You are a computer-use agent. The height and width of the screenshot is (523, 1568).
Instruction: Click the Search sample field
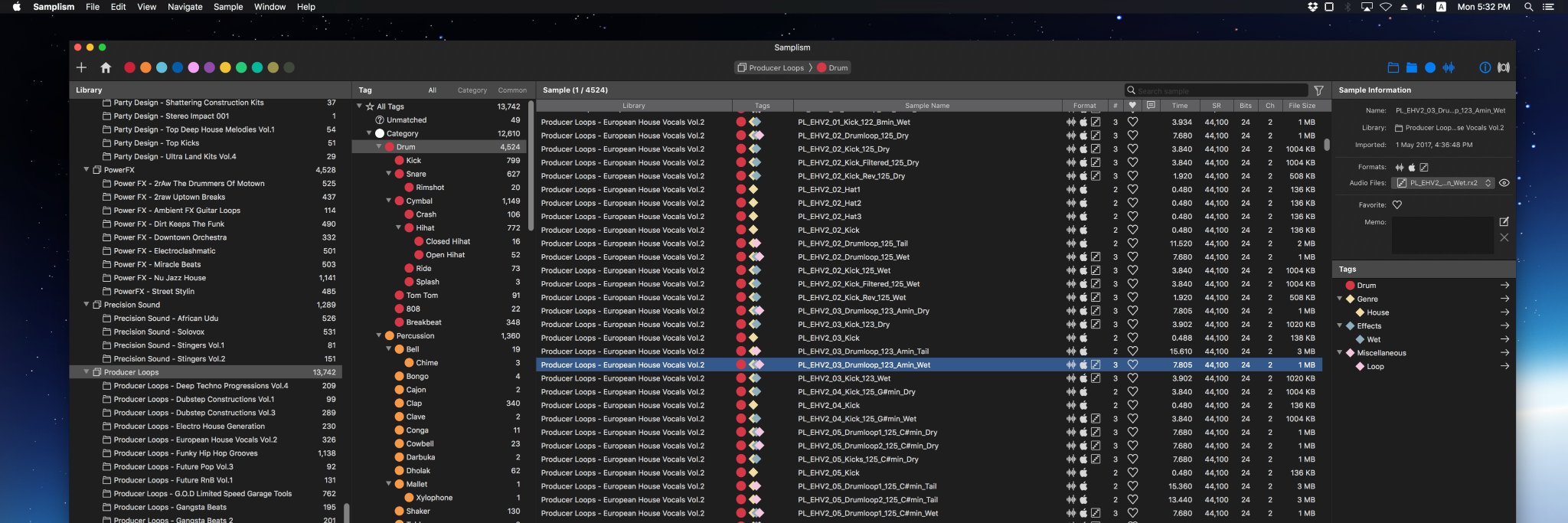(x=1217, y=90)
